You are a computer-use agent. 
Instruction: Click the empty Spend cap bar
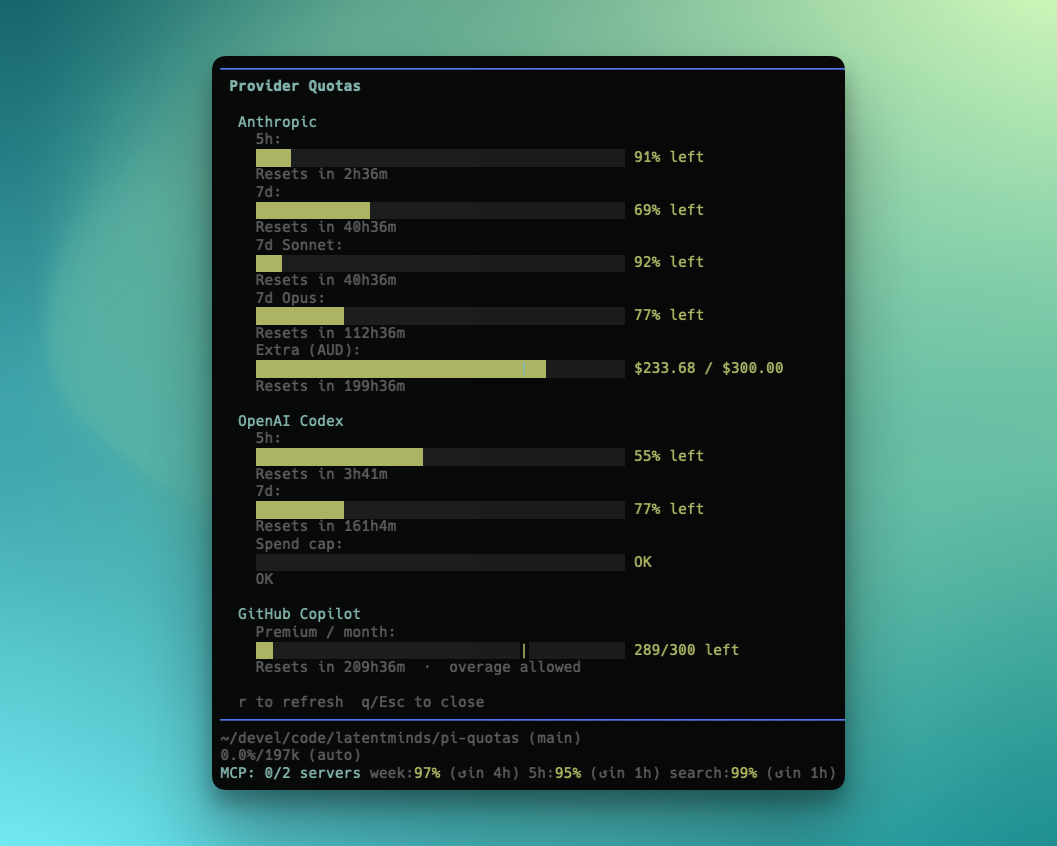click(x=440, y=562)
